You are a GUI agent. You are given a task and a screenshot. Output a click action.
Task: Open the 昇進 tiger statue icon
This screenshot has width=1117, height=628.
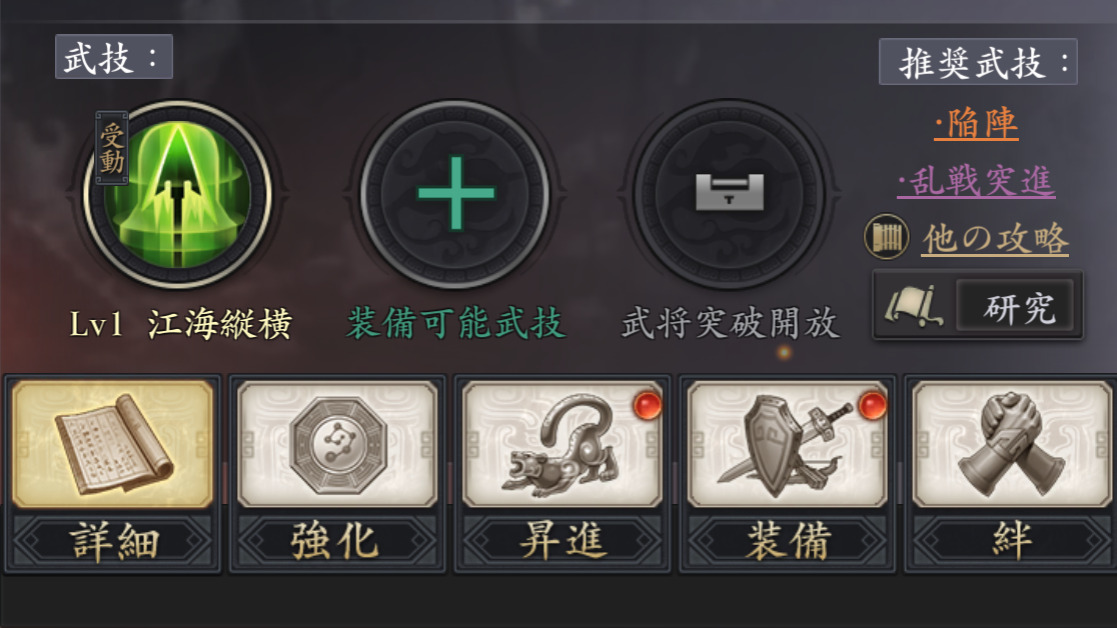pyautogui.click(x=562, y=444)
